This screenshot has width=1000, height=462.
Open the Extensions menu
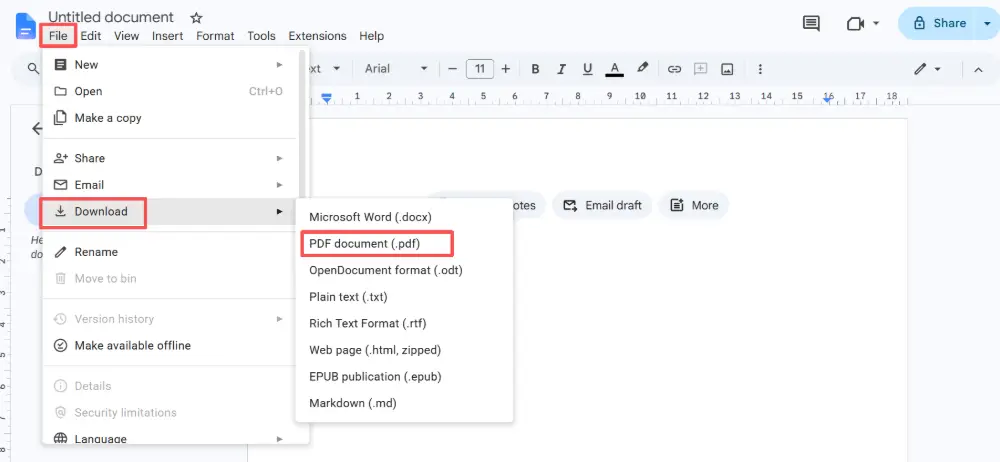[x=317, y=36]
